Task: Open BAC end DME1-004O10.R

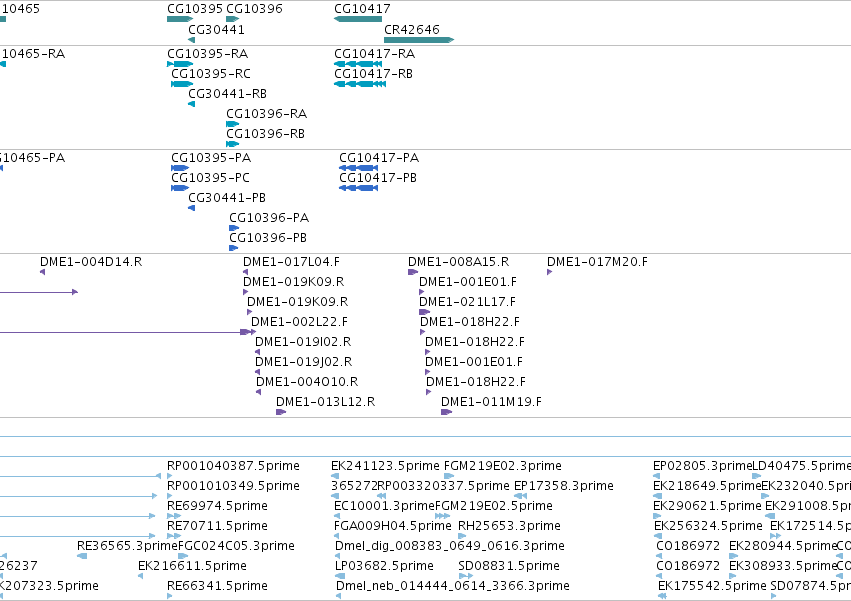Action: tap(307, 382)
